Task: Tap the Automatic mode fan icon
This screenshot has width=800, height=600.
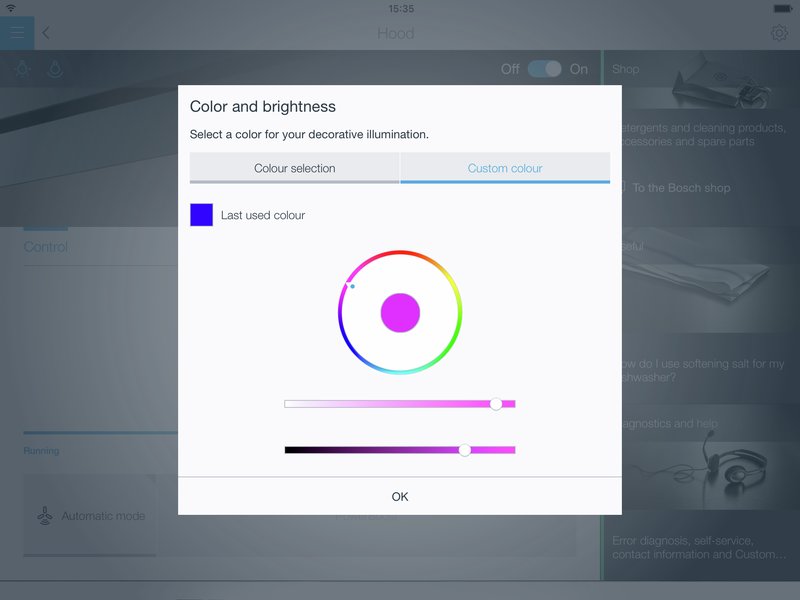Action: point(44,516)
